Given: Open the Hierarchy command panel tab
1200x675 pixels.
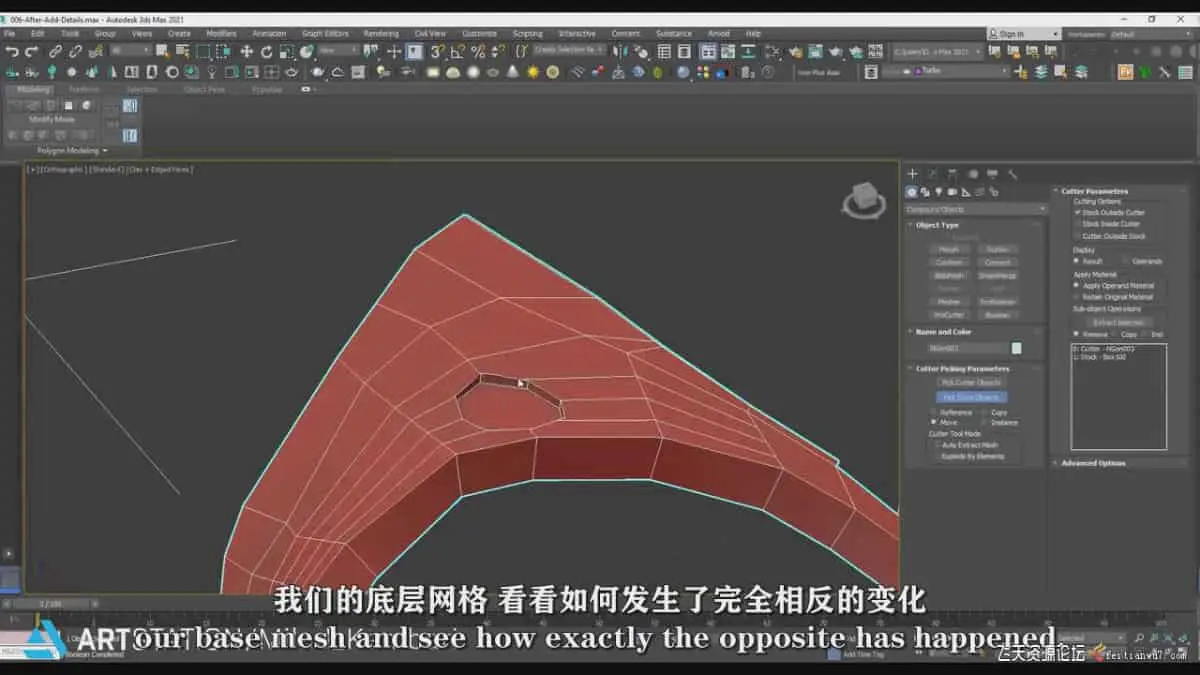Looking at the screenshot, I should point(952,174).
